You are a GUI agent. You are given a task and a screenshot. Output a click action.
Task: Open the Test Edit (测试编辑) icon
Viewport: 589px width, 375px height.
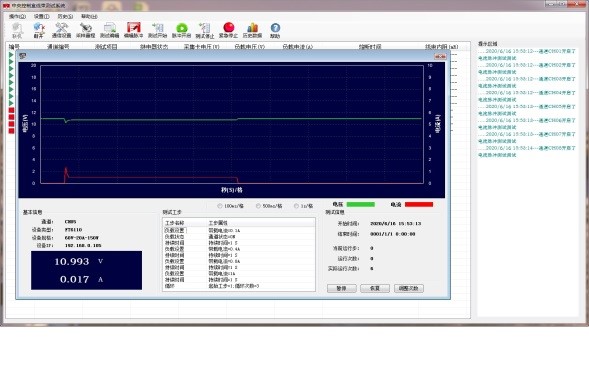[x=110, y=30]
